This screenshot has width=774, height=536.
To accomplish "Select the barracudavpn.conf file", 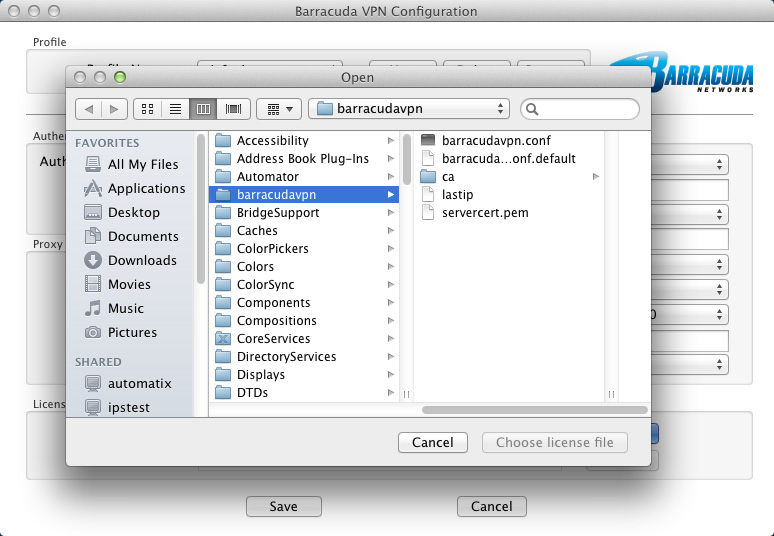I will click(509, 141).
